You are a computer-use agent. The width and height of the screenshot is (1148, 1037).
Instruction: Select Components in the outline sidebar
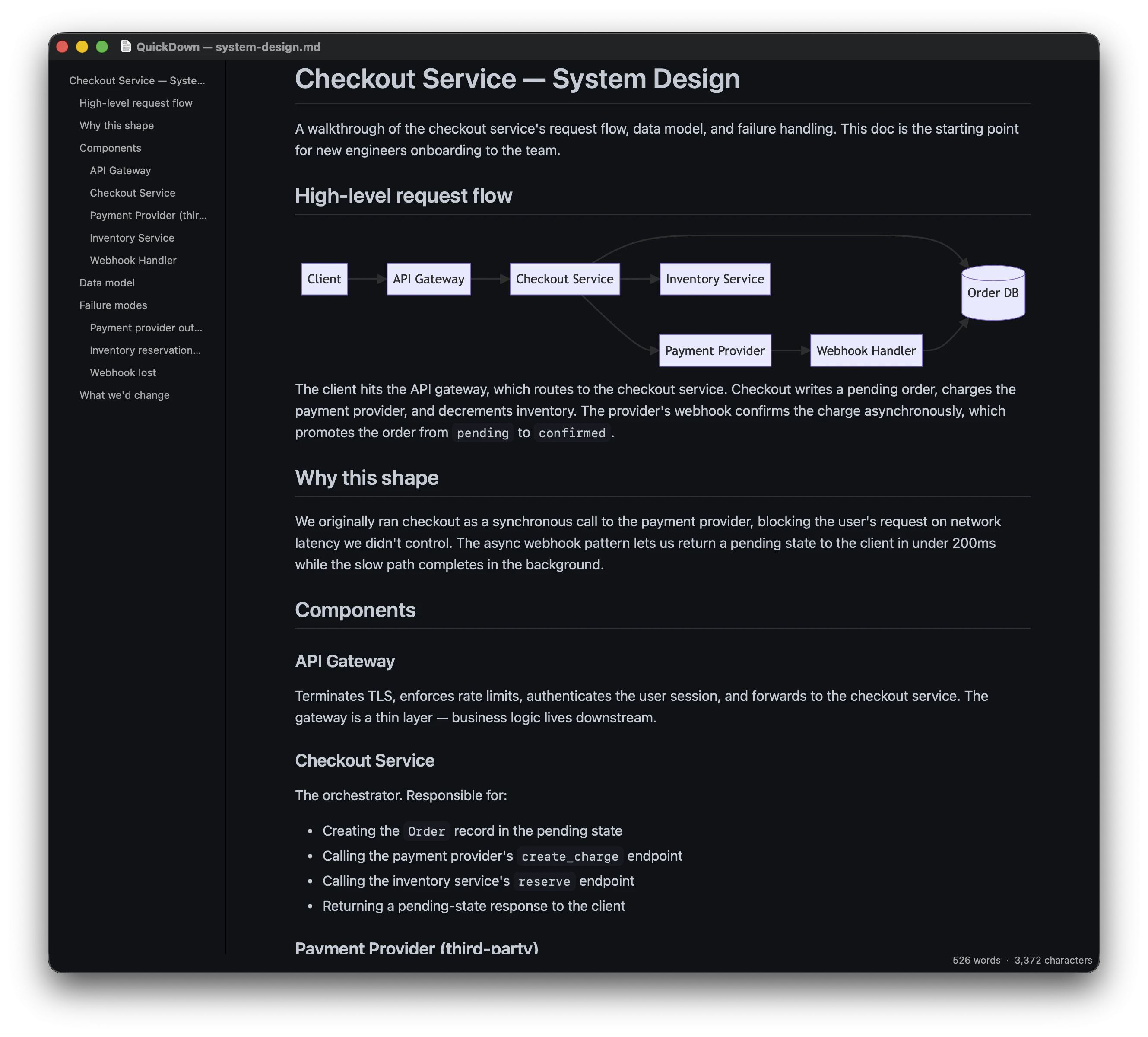[x=110, y=148]
